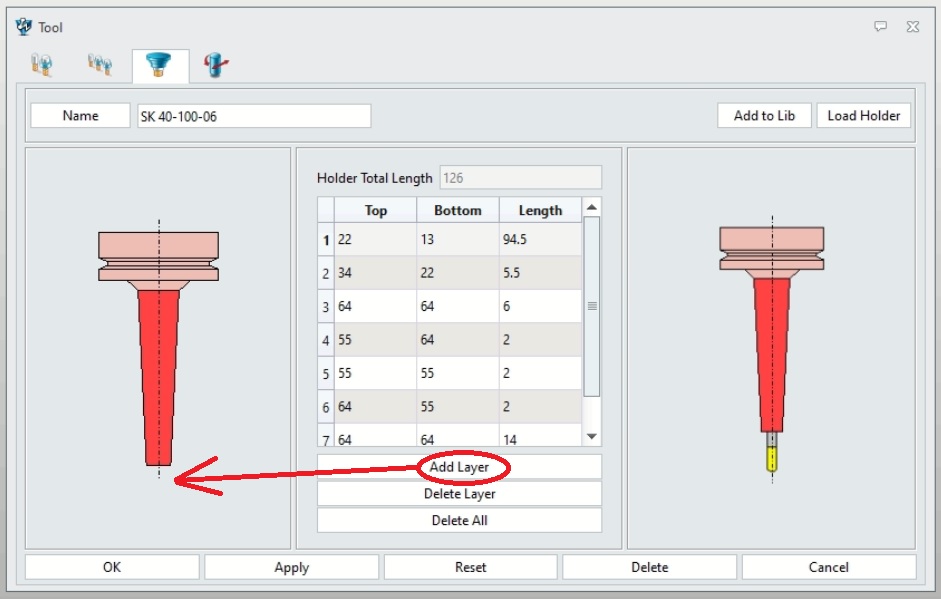Open the cutter tab with two-tool icon
Screen dimensions: 941x599
pyautogui.click(x=41, y=65)
